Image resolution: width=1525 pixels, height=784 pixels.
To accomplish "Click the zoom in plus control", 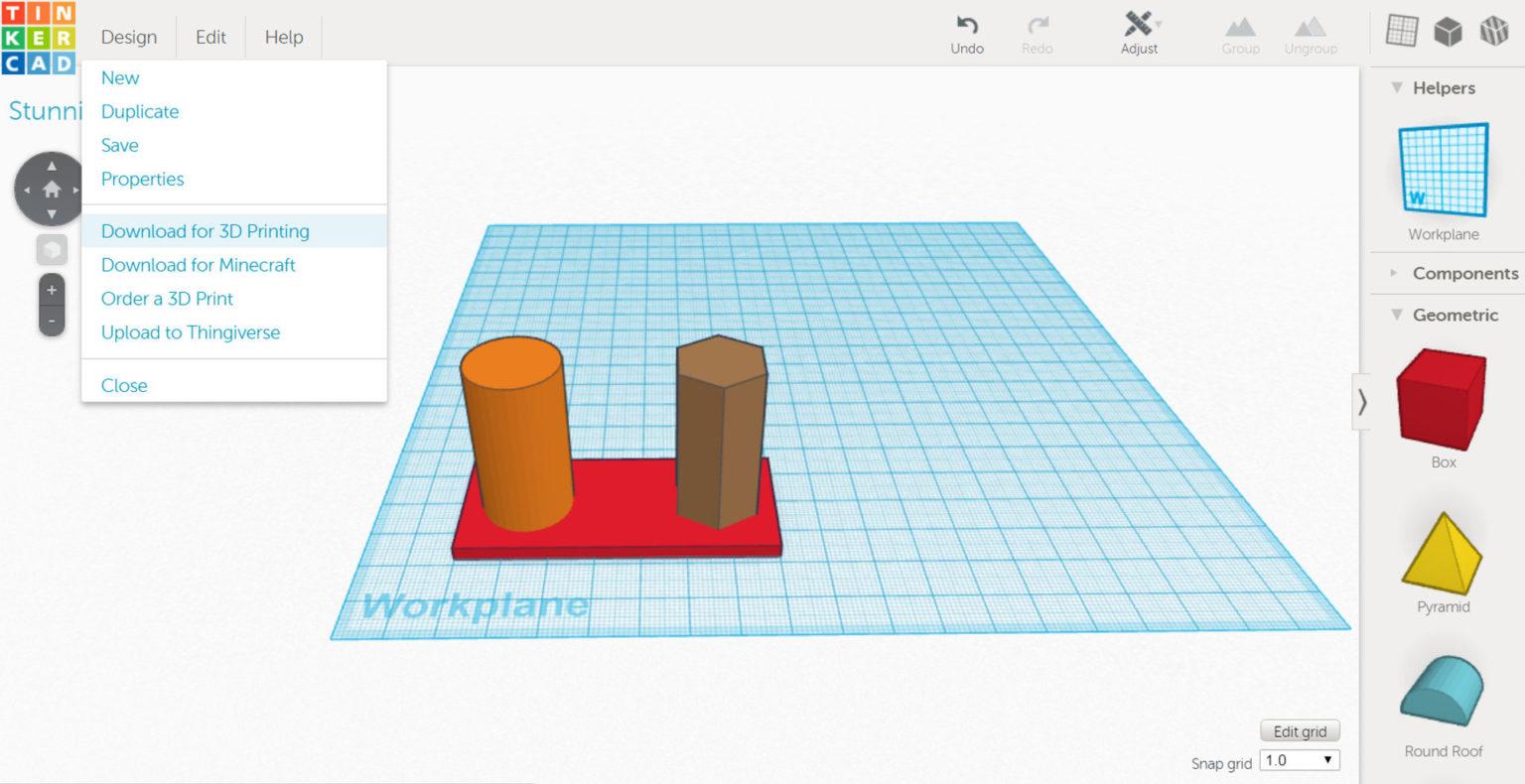I will pyautogui.click(x=51, y=291).
